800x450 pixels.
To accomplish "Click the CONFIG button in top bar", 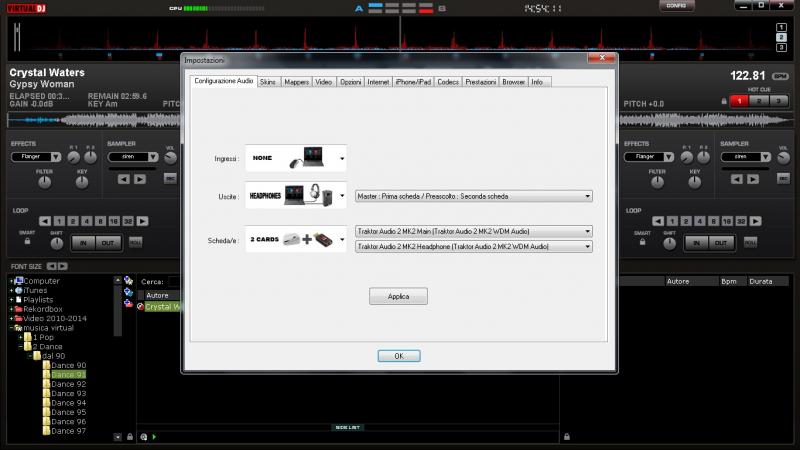I will point(676,6).
